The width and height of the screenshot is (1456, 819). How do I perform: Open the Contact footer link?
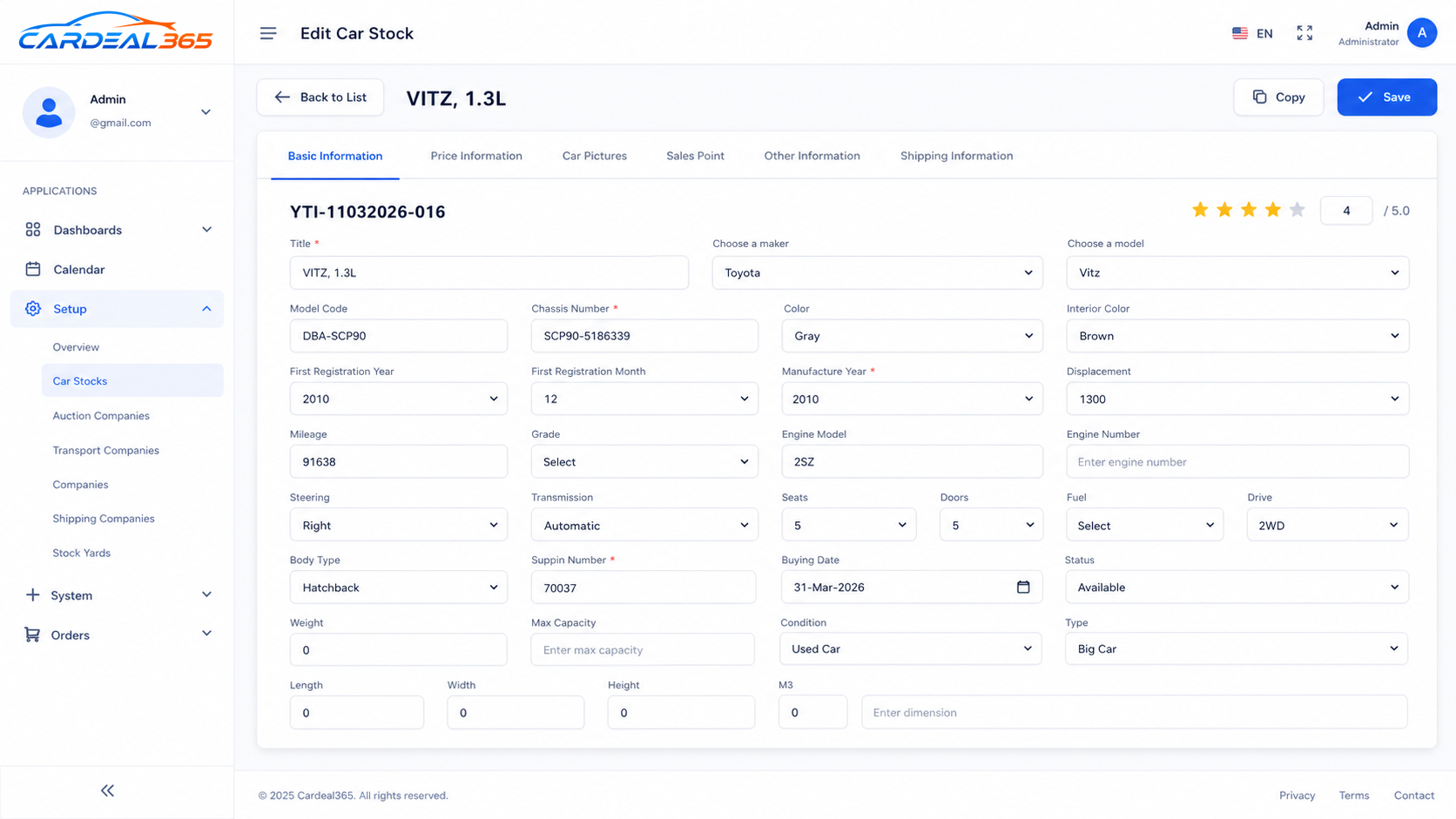(x=1413, y=796)
